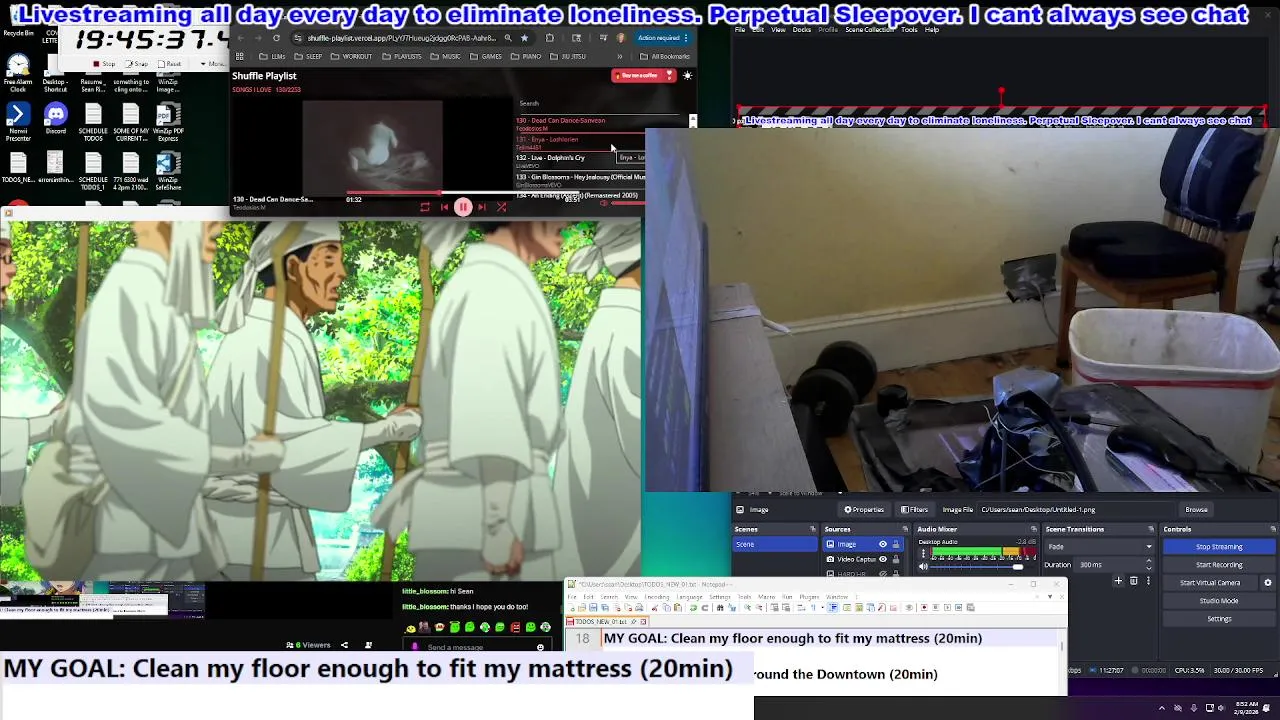The width and height of the screenshot is (1280, 720).
Task: Open the WORKOUT bookmark folder
Action: point(352,57)
